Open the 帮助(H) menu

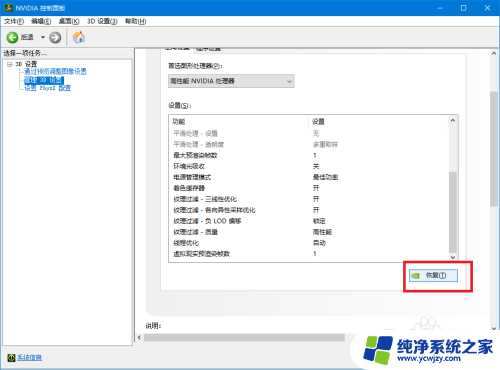pos(135,21)
